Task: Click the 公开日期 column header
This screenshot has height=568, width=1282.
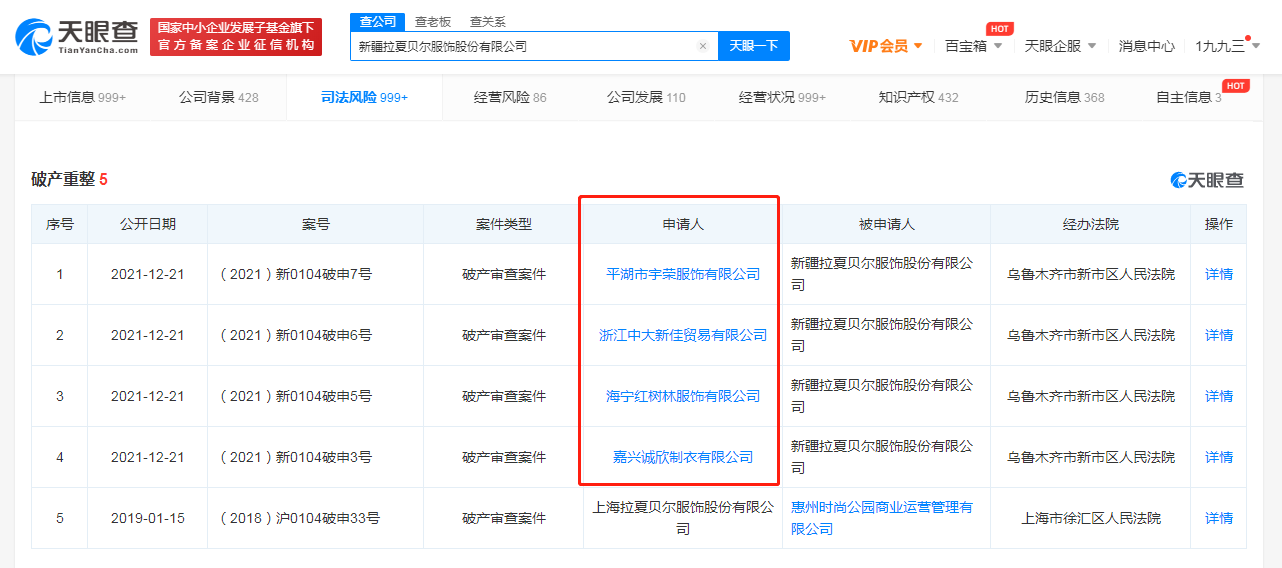Action: click(x=147, y=224)
